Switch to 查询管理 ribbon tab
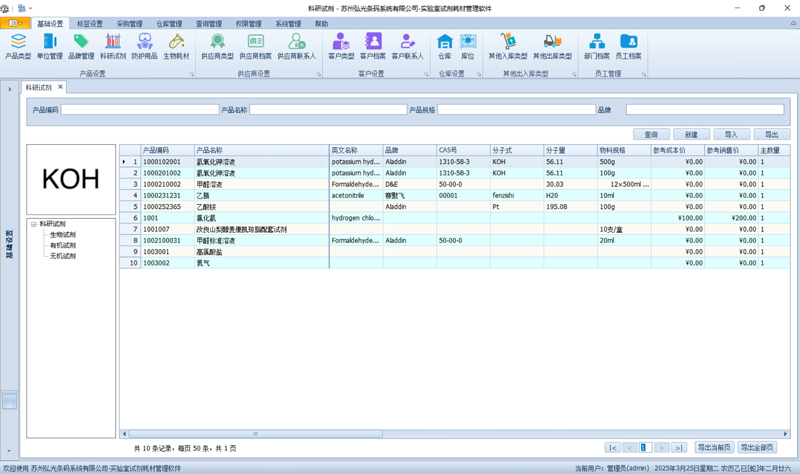 [209, 23]
